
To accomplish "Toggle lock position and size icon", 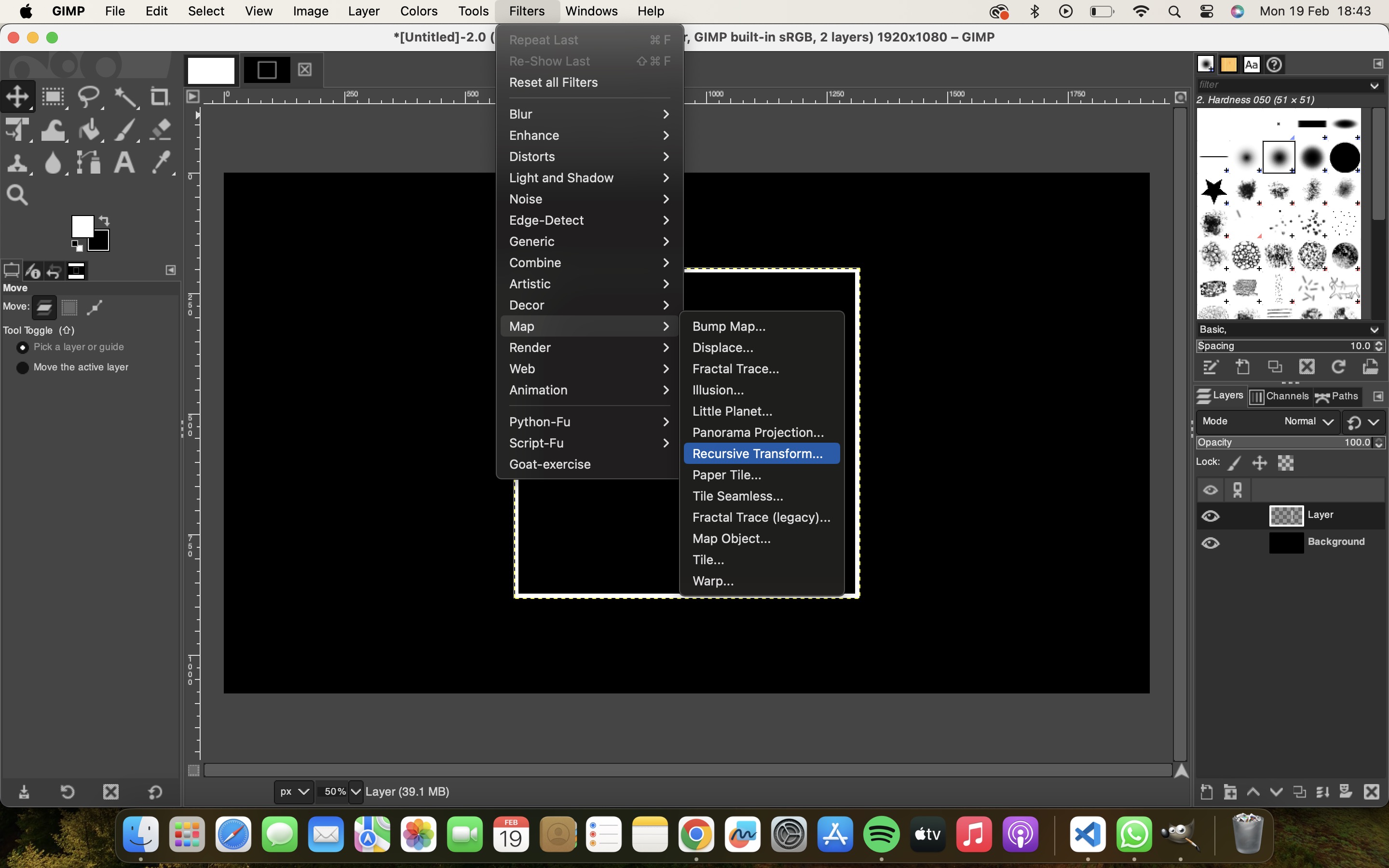I will tap(1259, 463).
